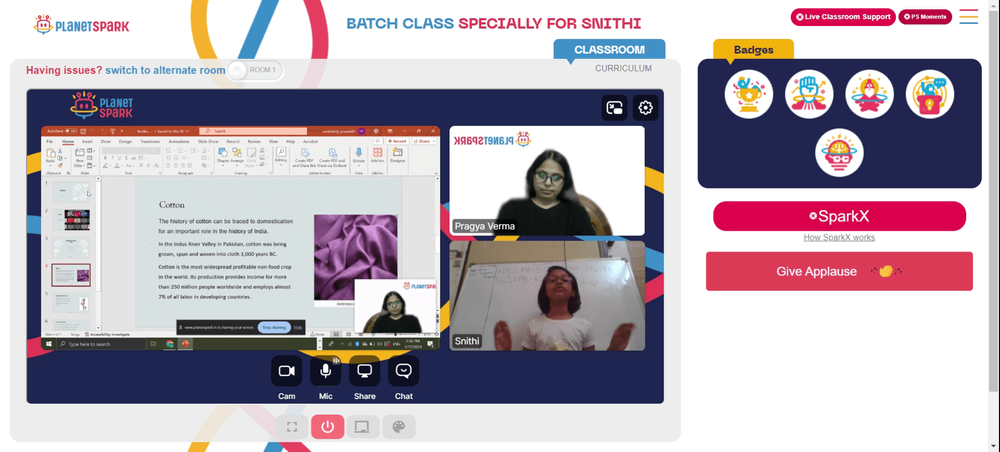Image resolution: width=1000 pixels, height=452 pixels.
Task: Open the Review tab in PowerPoint
Action: coord(254,142)
